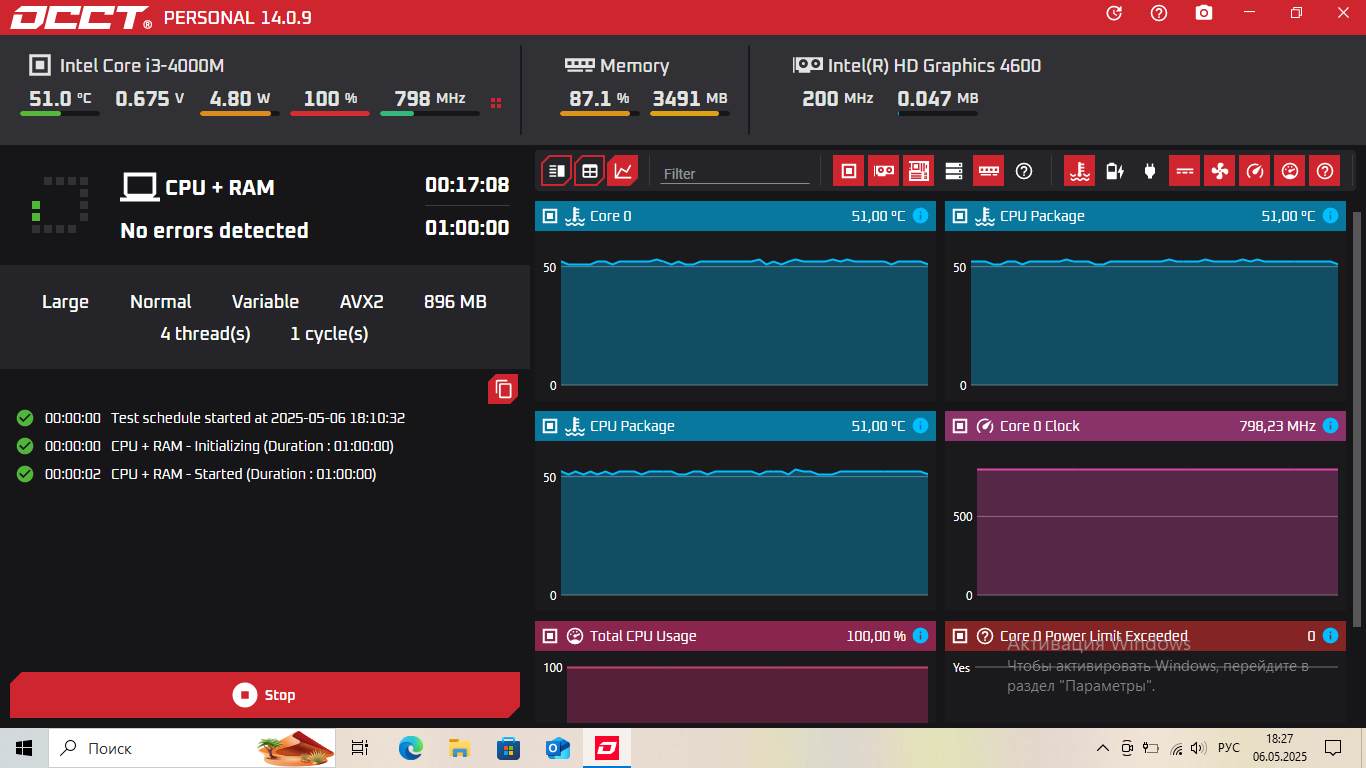Screen dimensions: 1366x768
Task: Toggle the motherboard sensors filter icon
Action: point(918,171)
